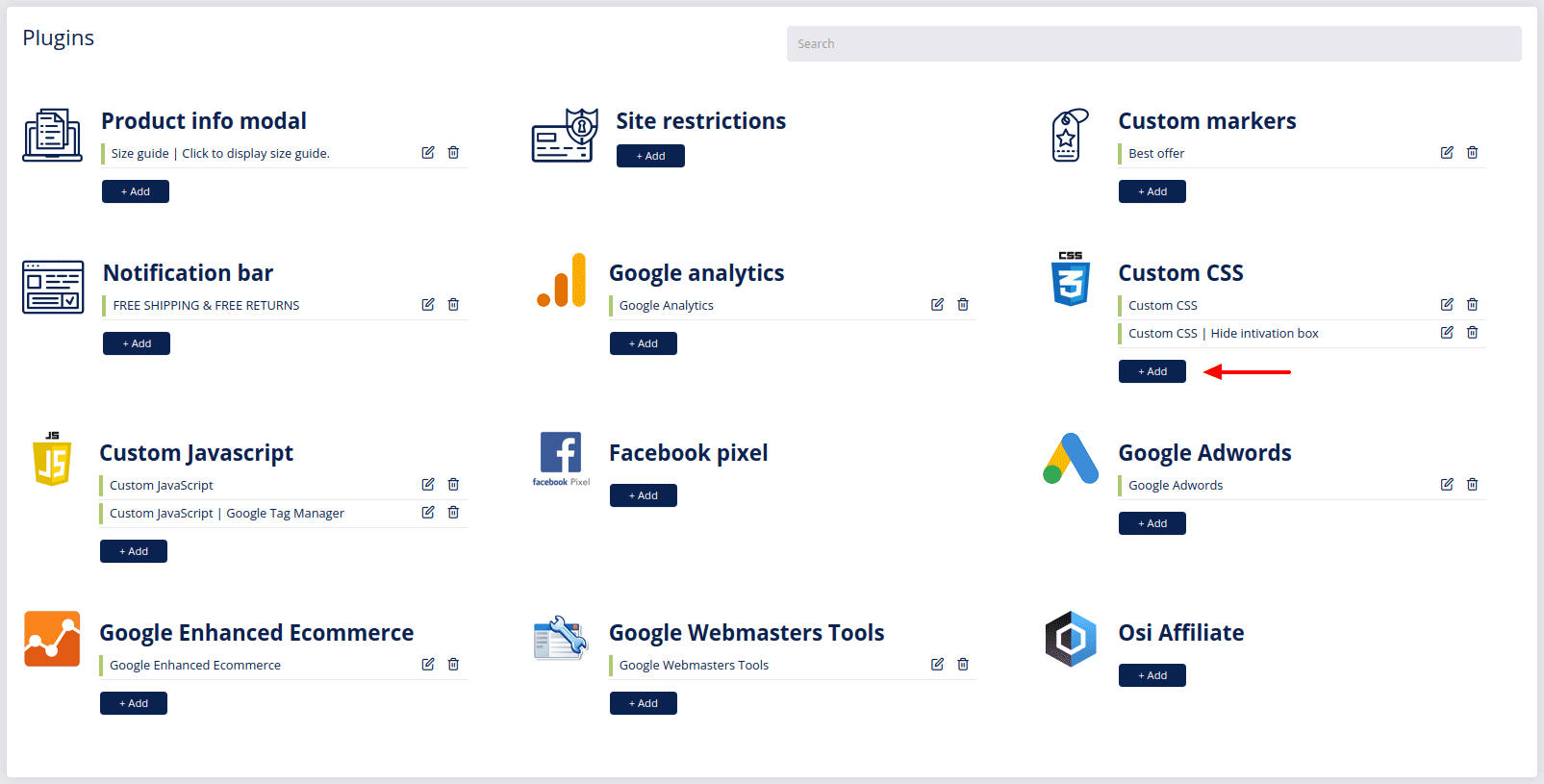Click the 'Facebook pixel' heading
The width and height of the screenshot is (1544, 784).
[x=689, y=452]
